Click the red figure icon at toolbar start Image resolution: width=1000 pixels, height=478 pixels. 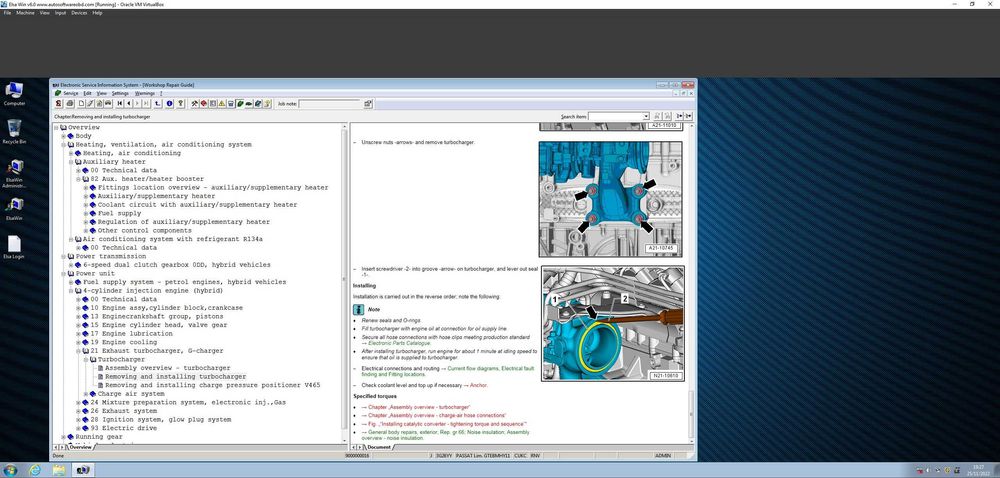[58, 103]
